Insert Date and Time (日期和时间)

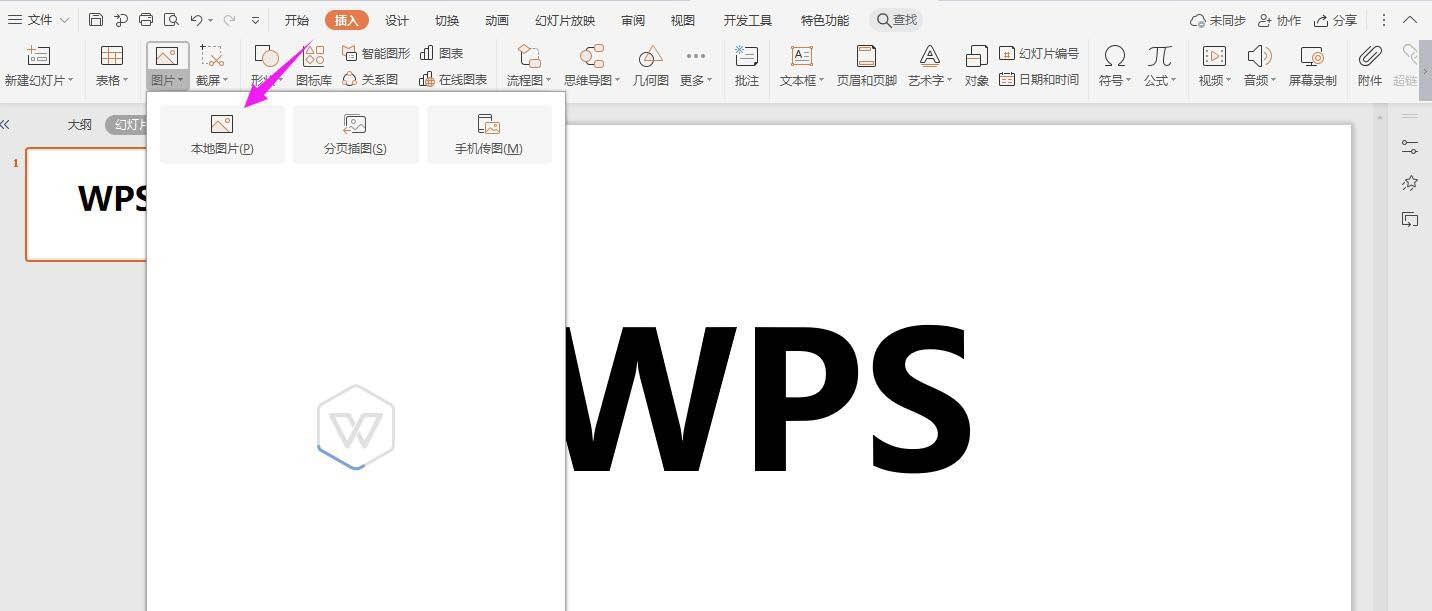point(1039,79)
